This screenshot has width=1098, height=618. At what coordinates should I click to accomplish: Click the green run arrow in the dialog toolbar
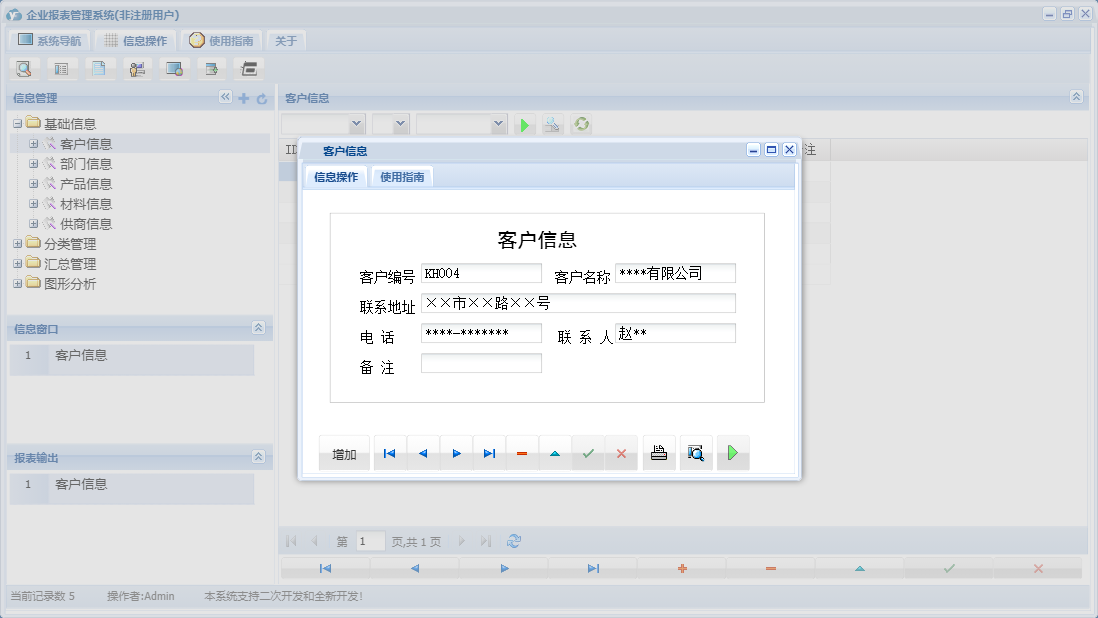click(733, 452)
